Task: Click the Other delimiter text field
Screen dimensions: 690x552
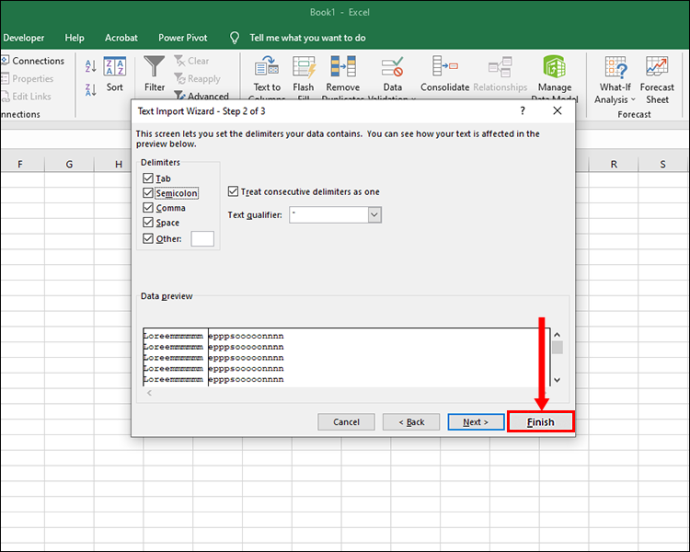Action: coord(202,239)
